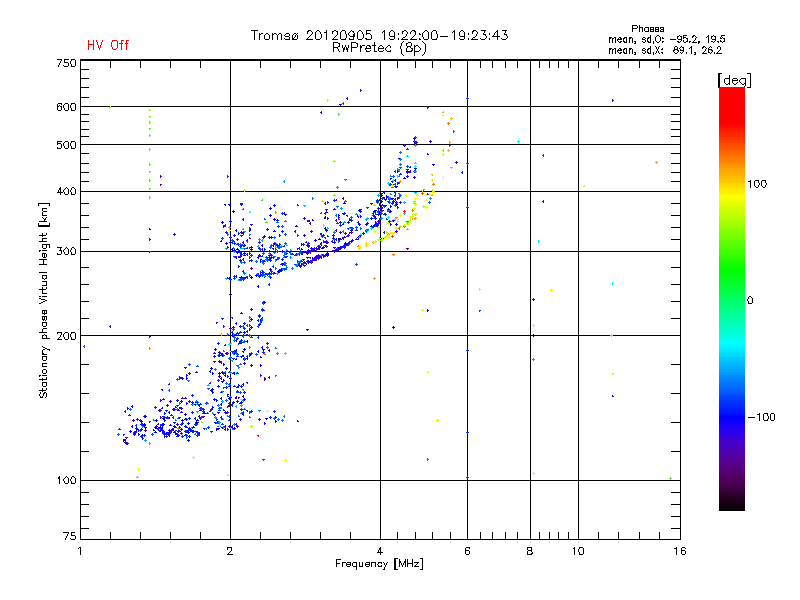
Task: Click the x-axis frequency label "4"
Action: point(380,551)
